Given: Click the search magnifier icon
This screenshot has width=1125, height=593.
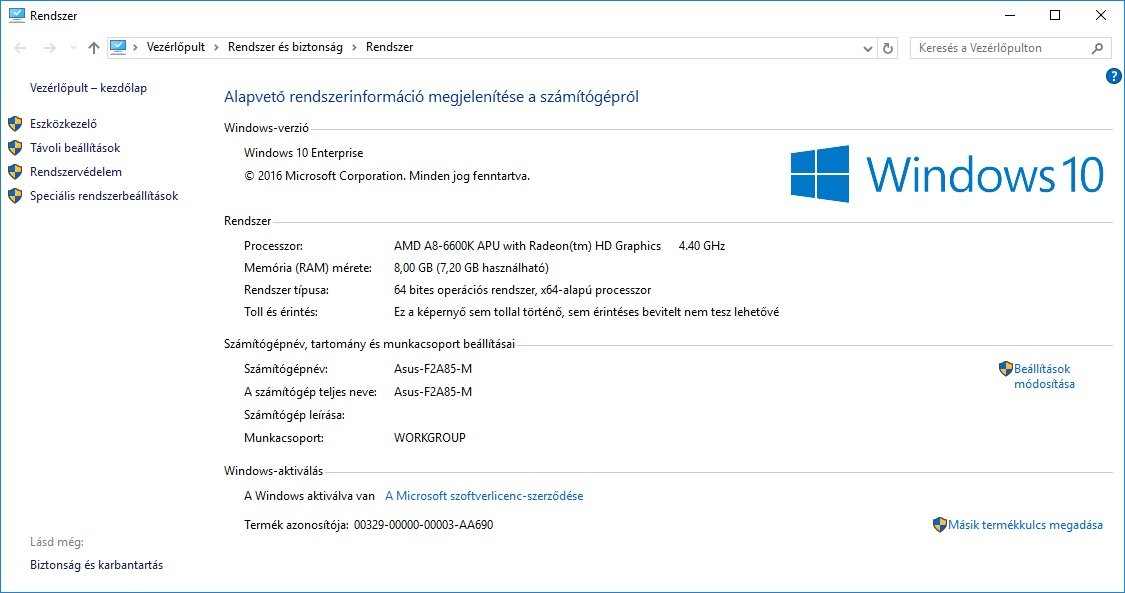Looking at the screenshot, I should tap(1097, 48).
